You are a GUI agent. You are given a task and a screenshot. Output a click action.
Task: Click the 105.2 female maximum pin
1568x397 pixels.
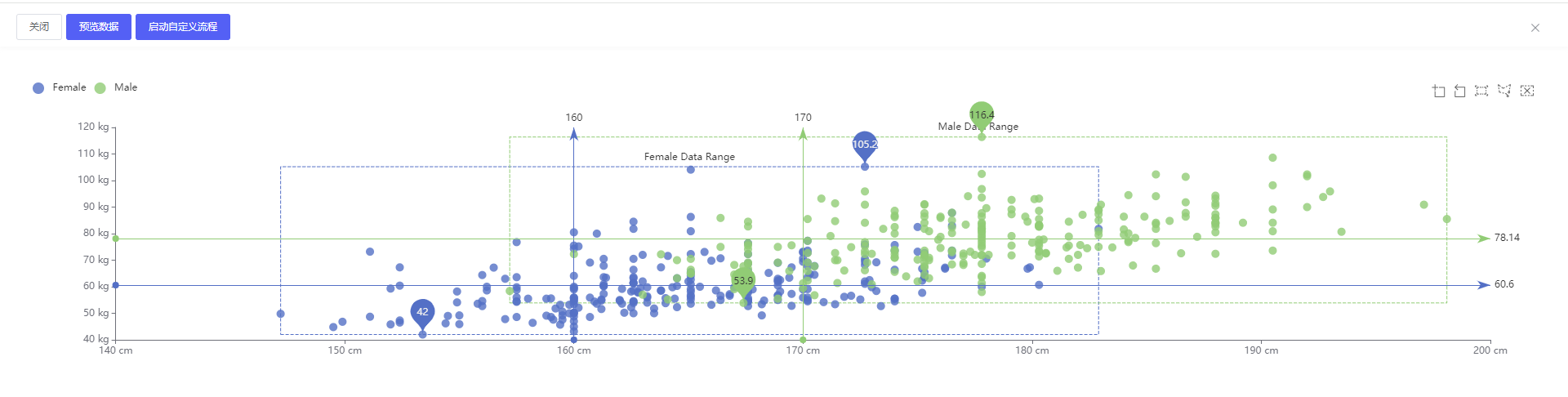coord(865,145)
